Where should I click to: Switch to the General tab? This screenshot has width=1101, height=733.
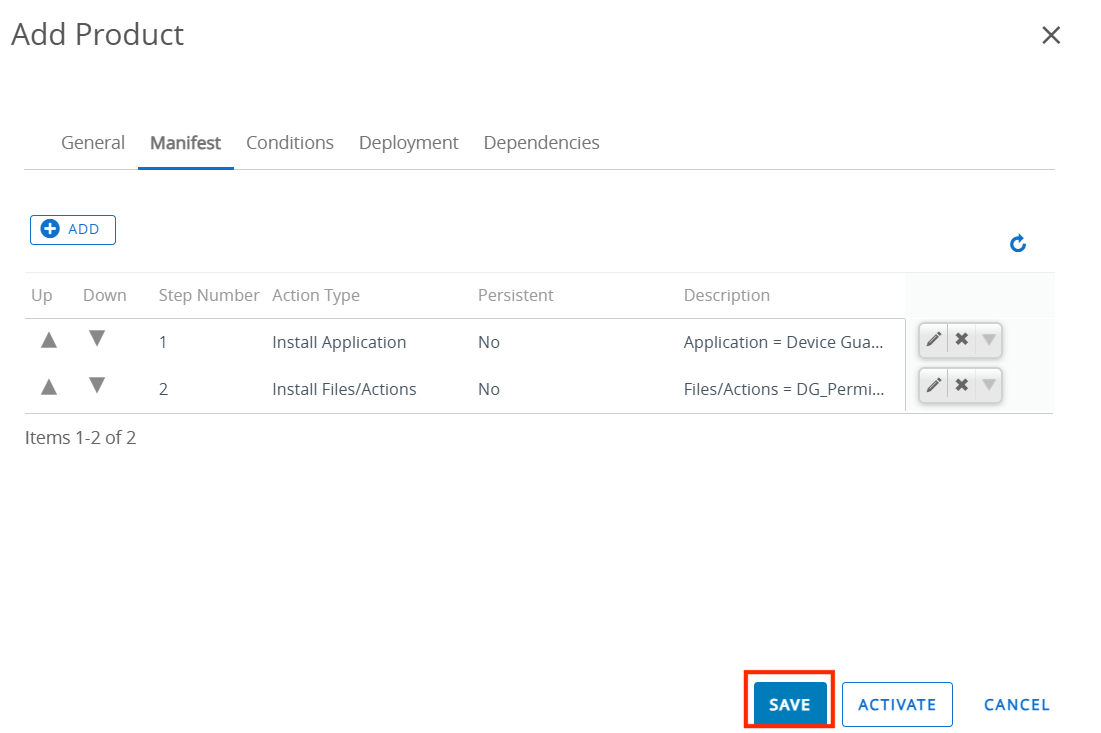pyautogui.click(x=93, y=143)
